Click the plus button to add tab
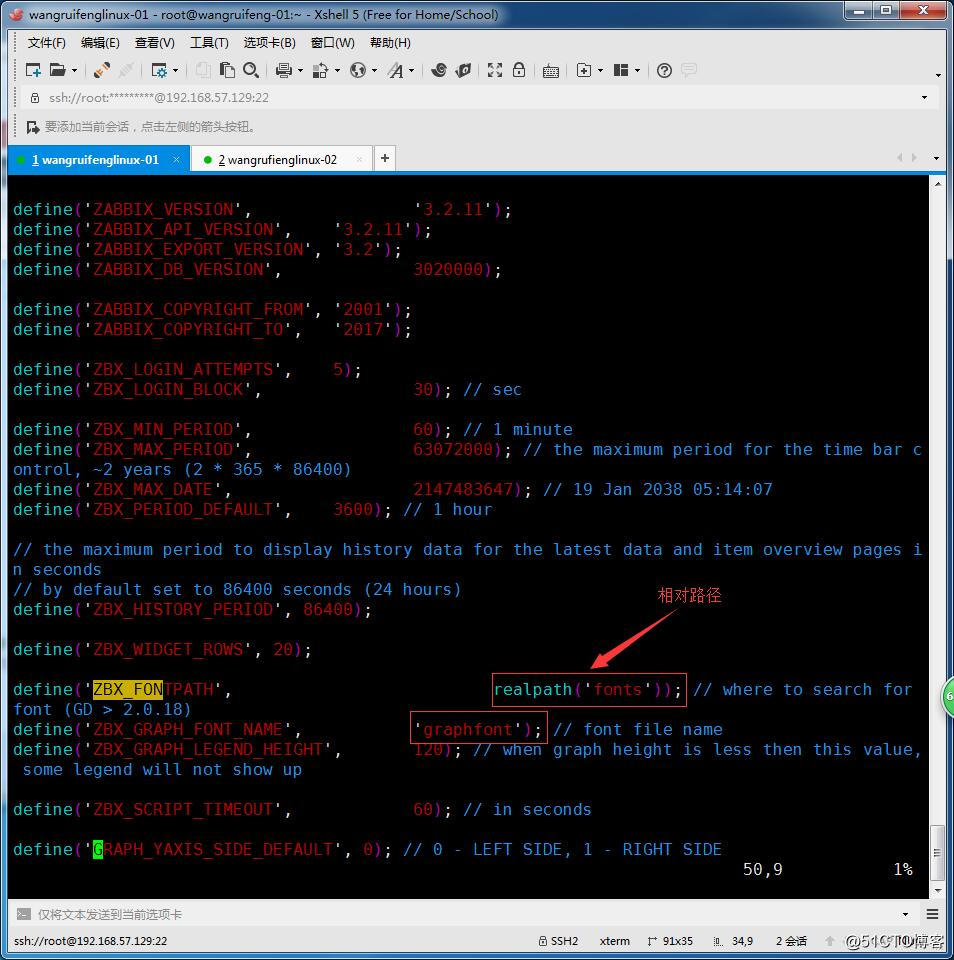 [385, 159]
